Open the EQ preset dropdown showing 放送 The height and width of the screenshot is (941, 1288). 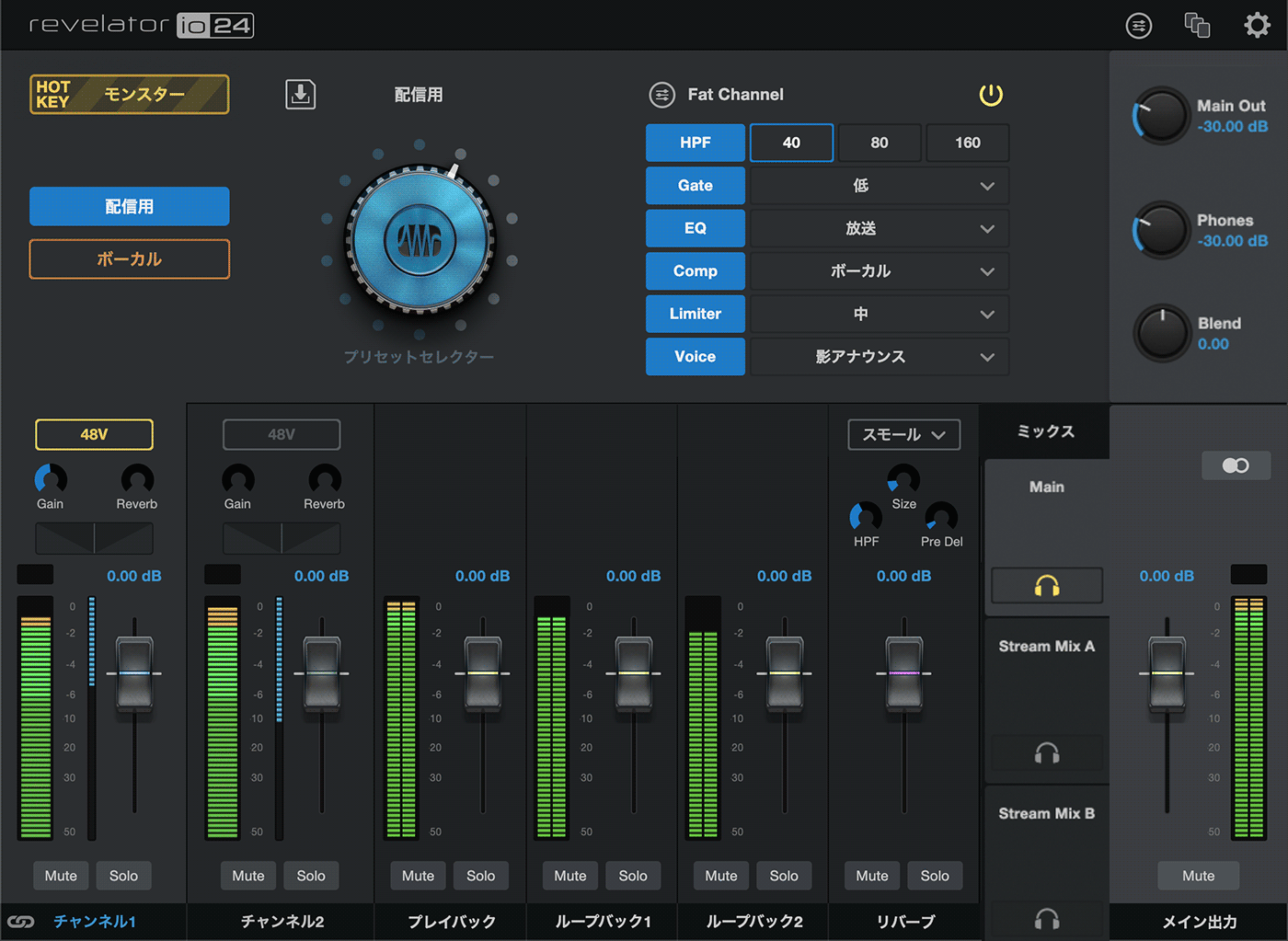(879, 228)
